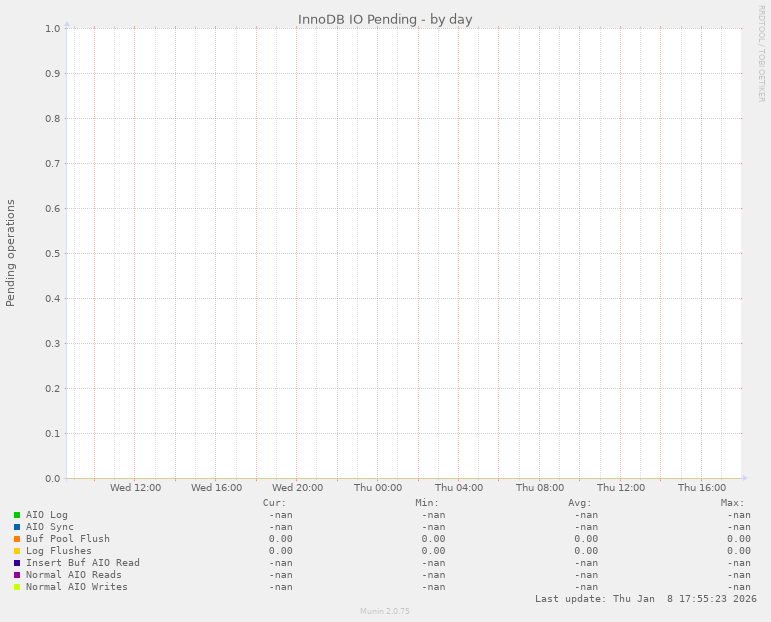This screenshot has width=771, height=622.
Task: Click the green AIO Log legend swatch
Action: click(x=17, y=515)
